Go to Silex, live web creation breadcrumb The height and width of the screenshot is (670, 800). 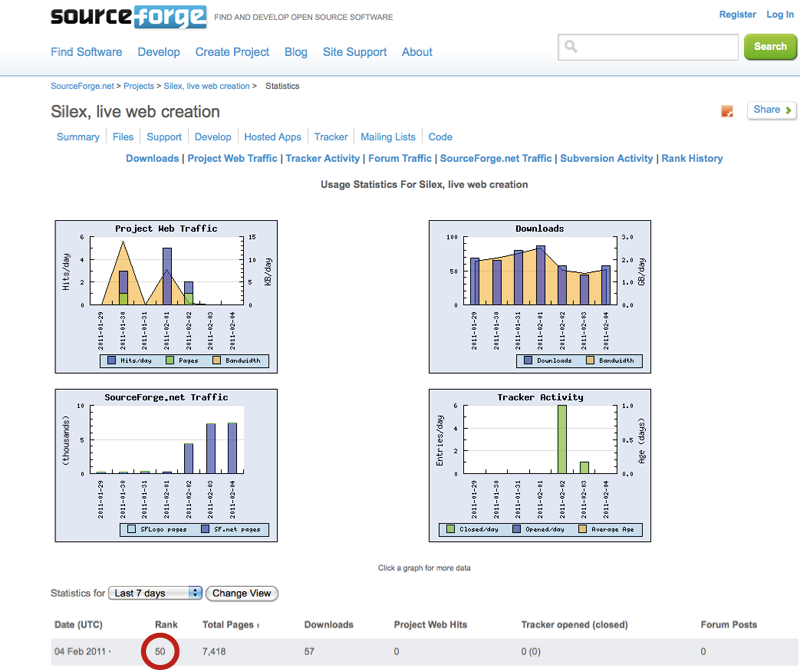[x=207, y=86]
